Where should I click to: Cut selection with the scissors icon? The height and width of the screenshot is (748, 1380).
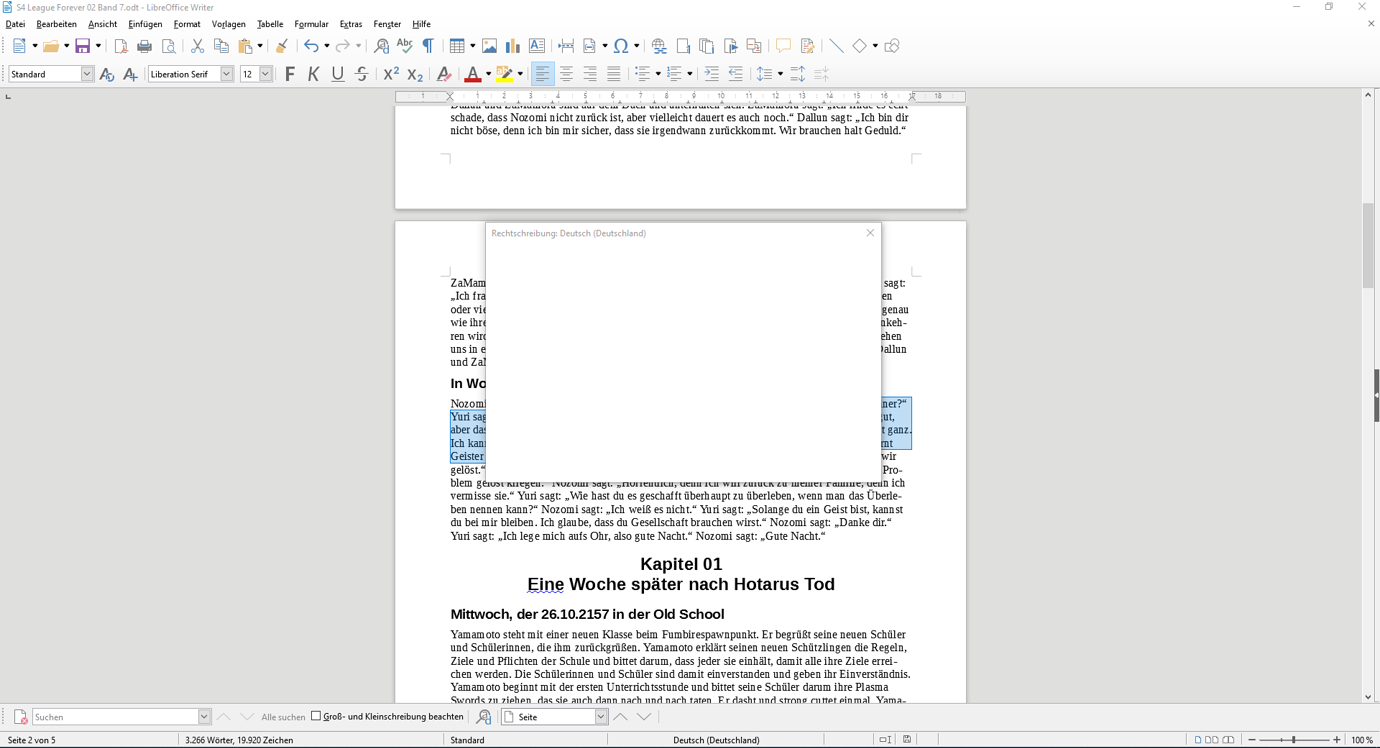(x=197, y=46)
